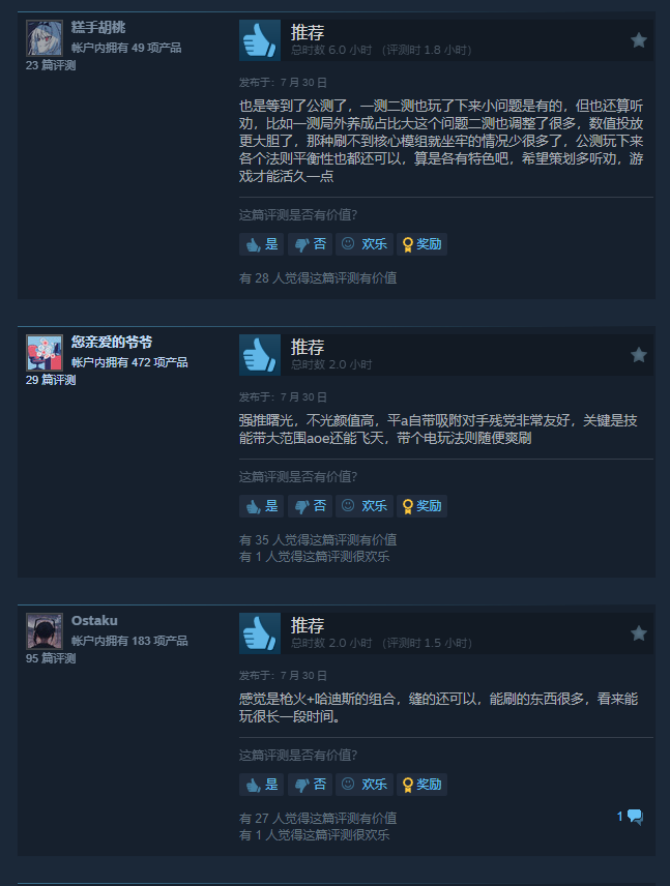The height and width of the screenshot is (886, 670).
Task: Click the star icon on Ostaku's review
Action: (638, 633)
